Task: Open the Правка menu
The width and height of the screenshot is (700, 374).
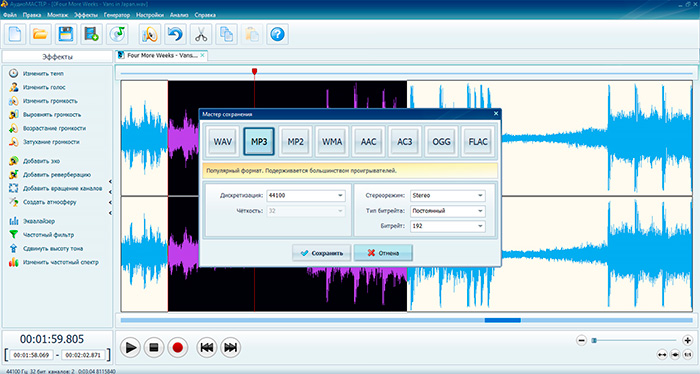Action: click(32, 15)
